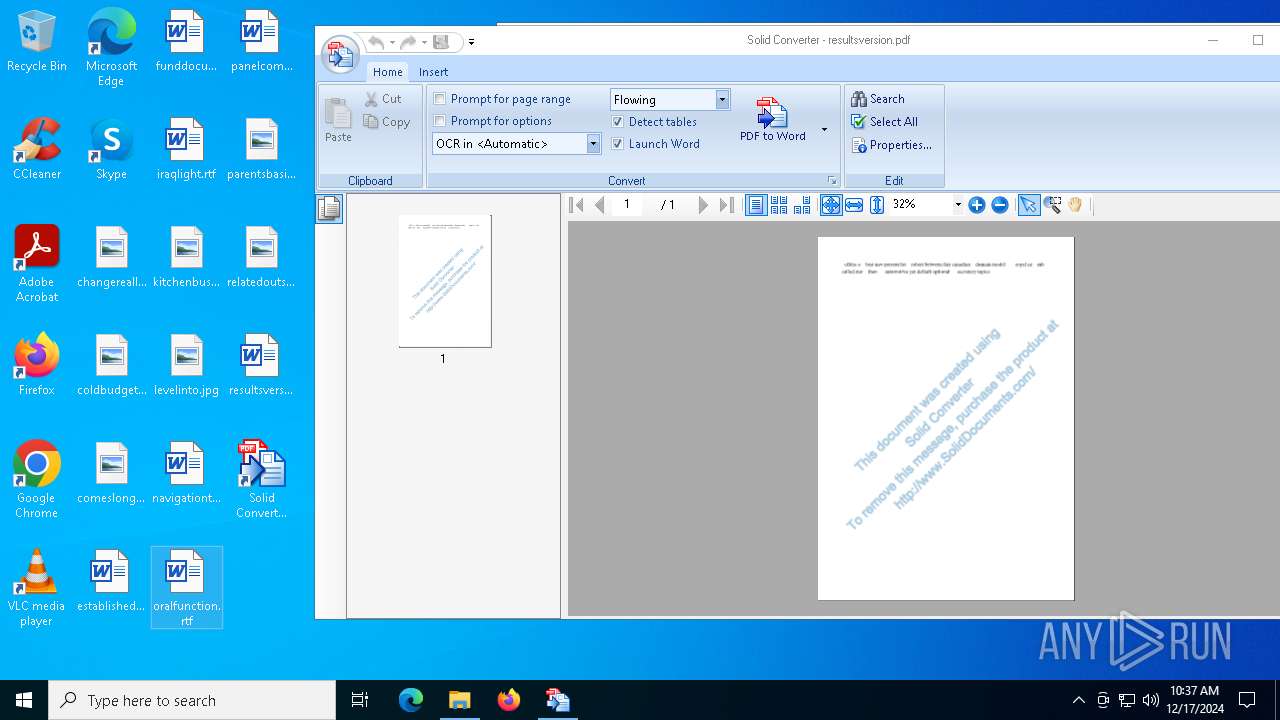The image size is (1280, 720).
Task: Select page 1 thumbnail in side panel
Action: (444, 281)
